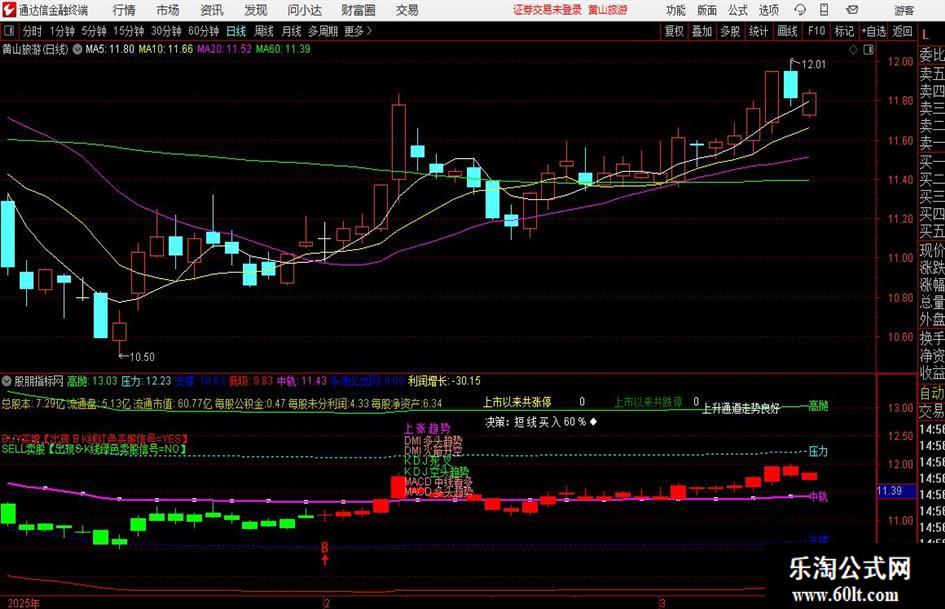Open the 问小达 menu
Screen dimensions: 945x609
coord(304,10)
